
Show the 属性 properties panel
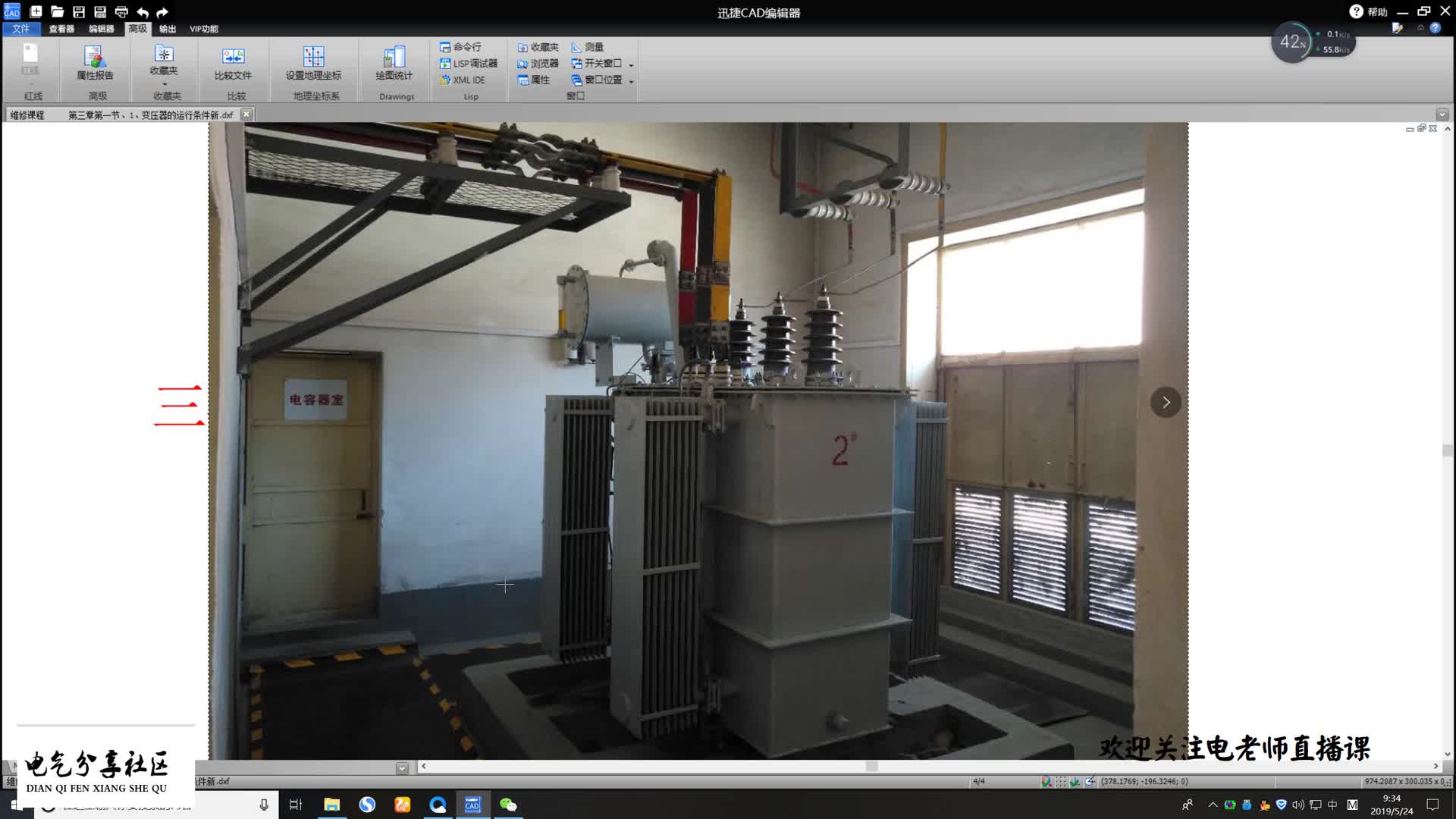(x=534, y=80)
